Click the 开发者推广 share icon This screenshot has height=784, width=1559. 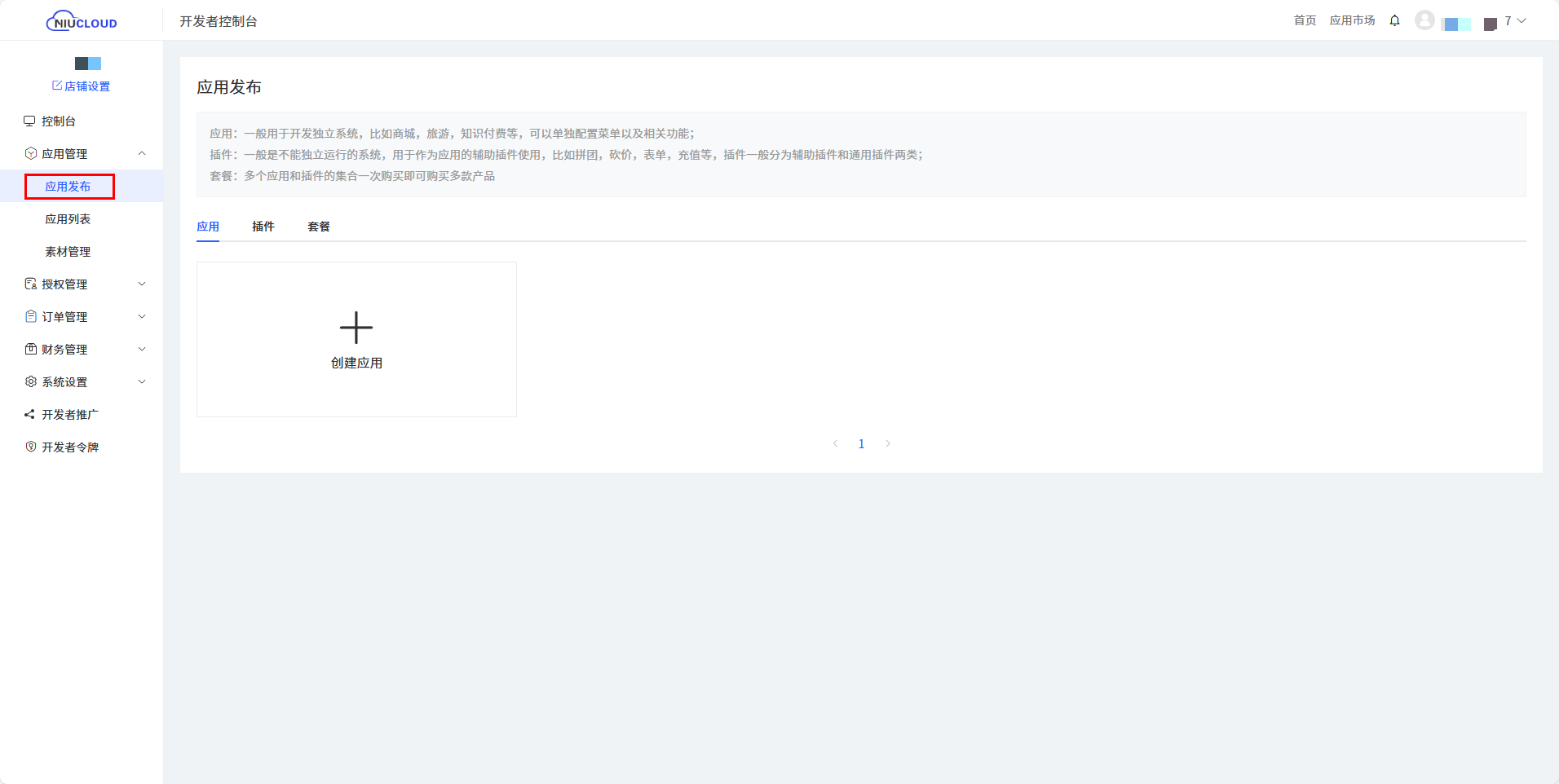[30, 414]
